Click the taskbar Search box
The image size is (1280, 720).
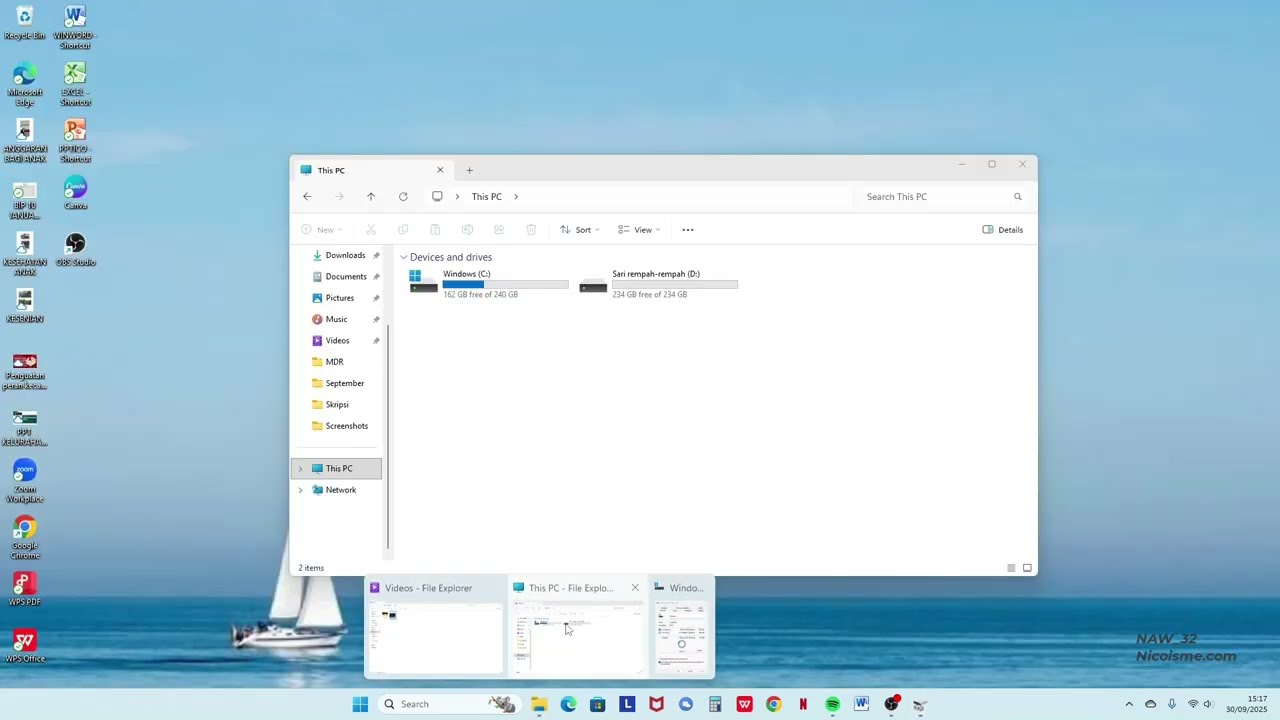pyautogui.click(x=448, y=704)
